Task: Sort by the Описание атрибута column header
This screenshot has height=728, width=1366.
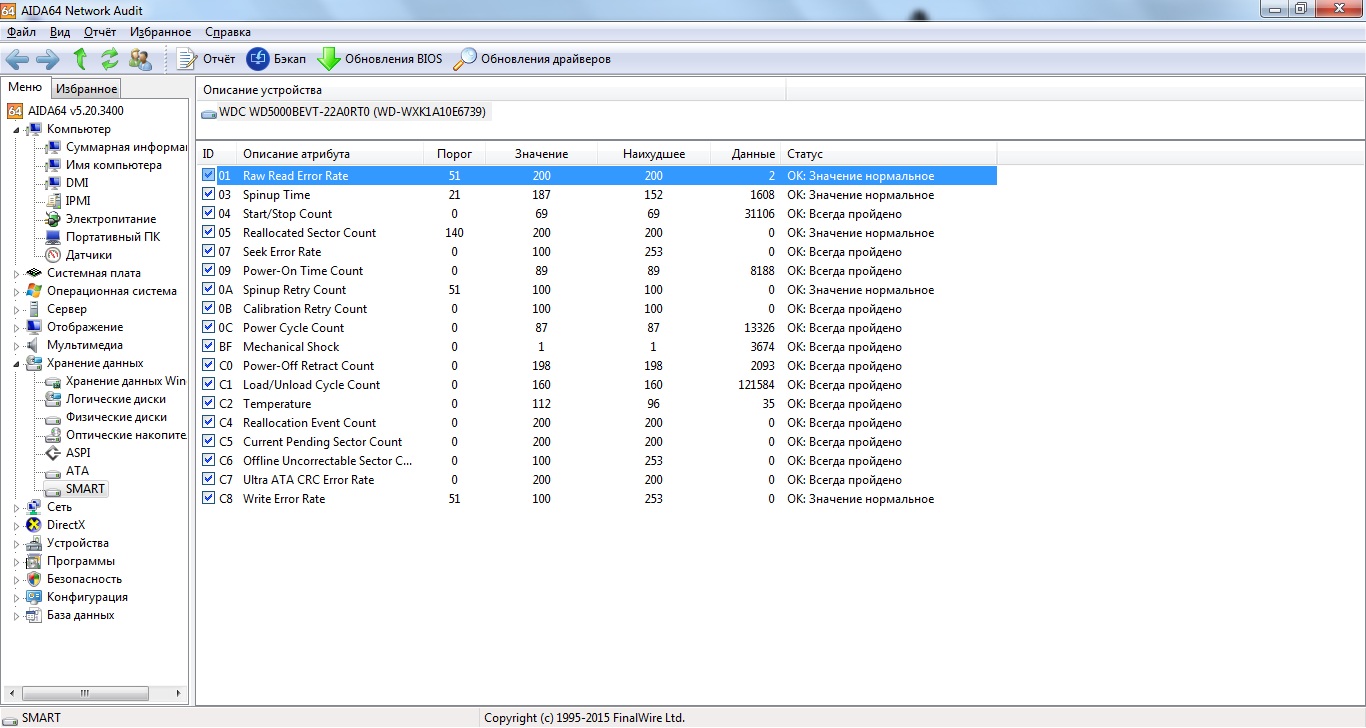Action: click(x=330, y=154)
